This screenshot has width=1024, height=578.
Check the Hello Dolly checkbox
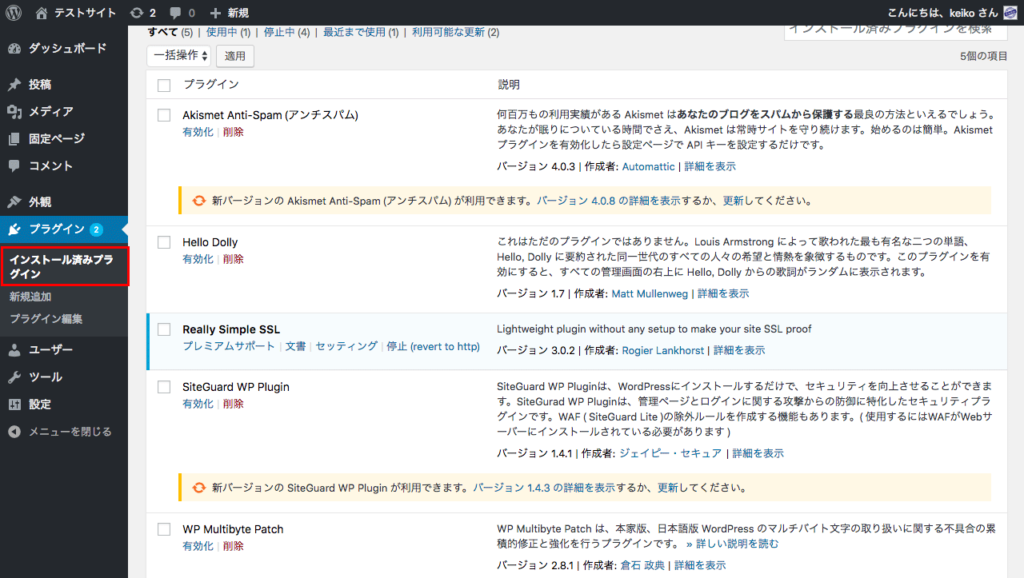click(164, 242)
